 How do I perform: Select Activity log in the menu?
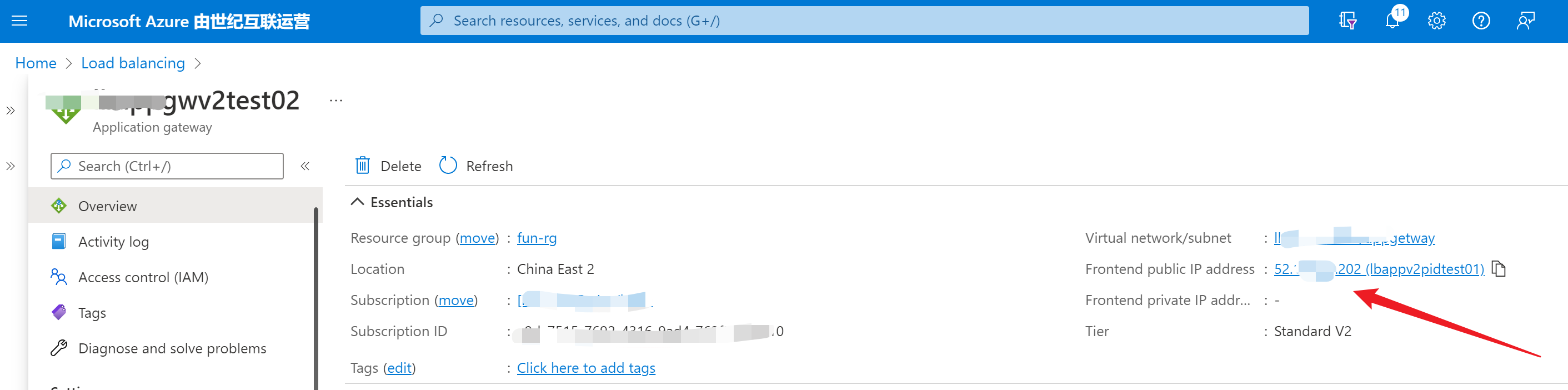113,242
